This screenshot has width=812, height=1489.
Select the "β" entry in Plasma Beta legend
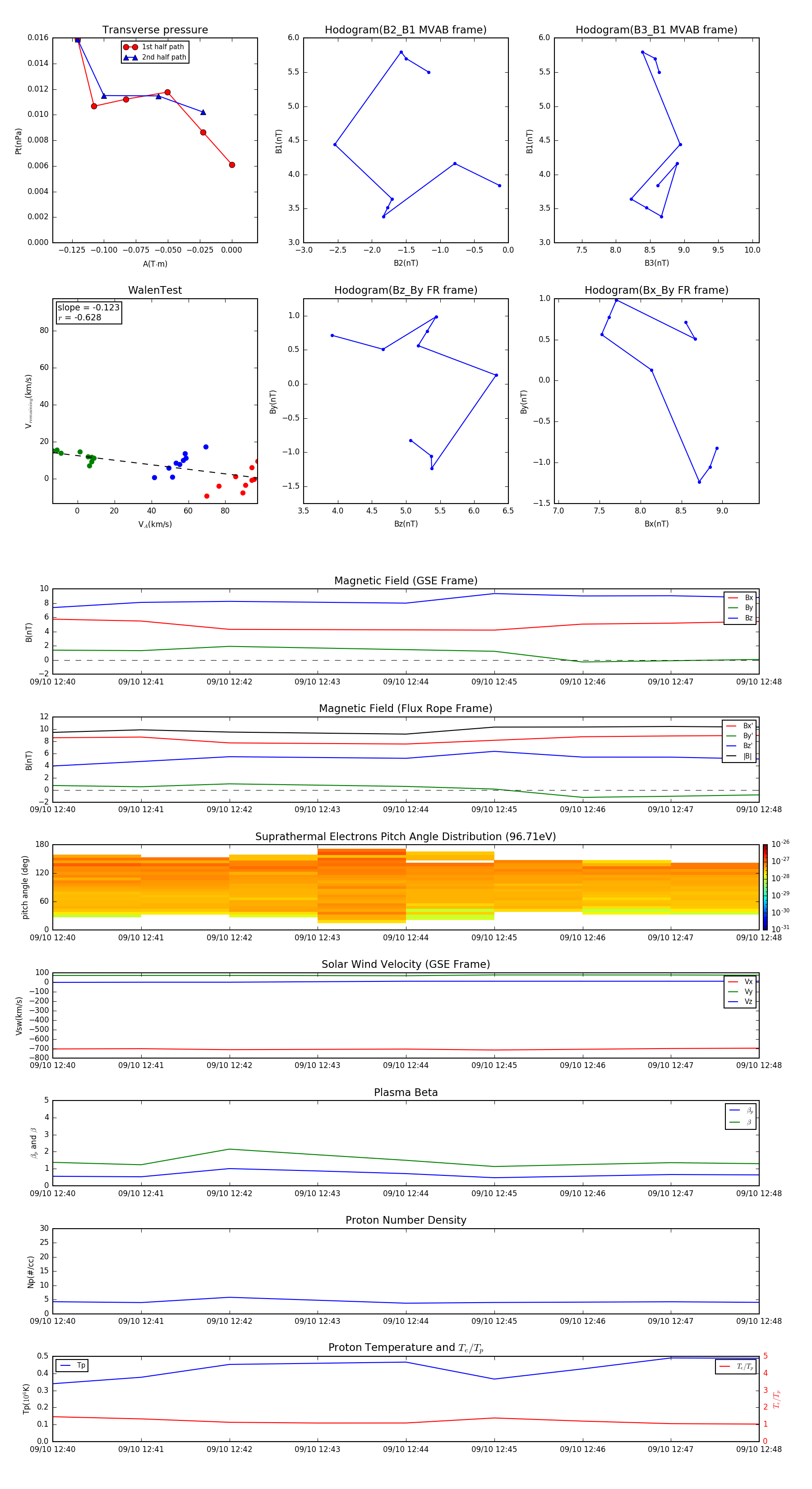[741, 1122]
